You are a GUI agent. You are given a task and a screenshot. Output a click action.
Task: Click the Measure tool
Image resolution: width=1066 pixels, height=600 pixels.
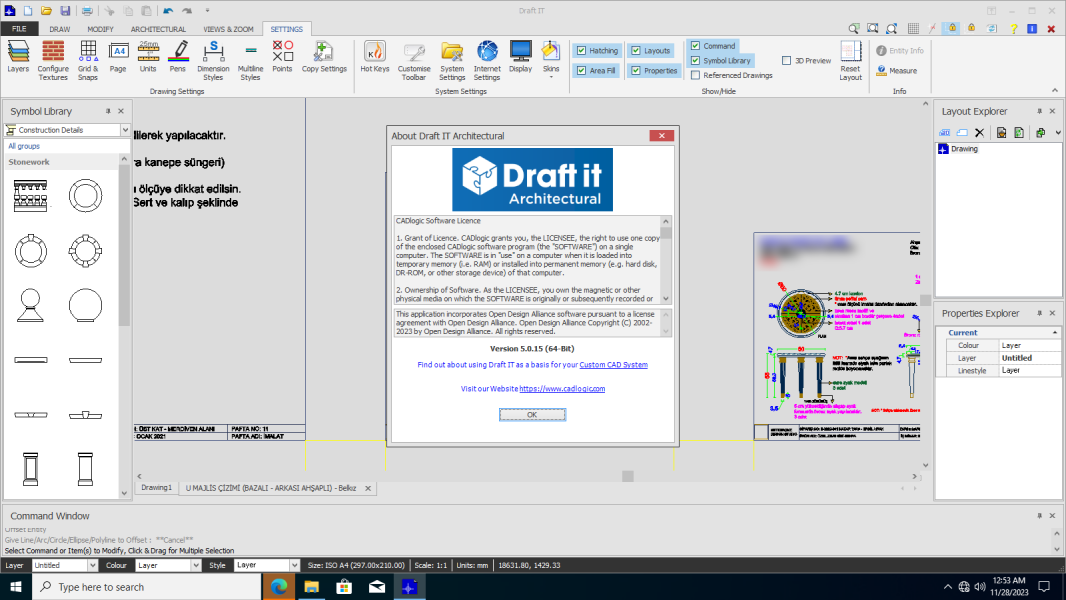click(897, 71)
